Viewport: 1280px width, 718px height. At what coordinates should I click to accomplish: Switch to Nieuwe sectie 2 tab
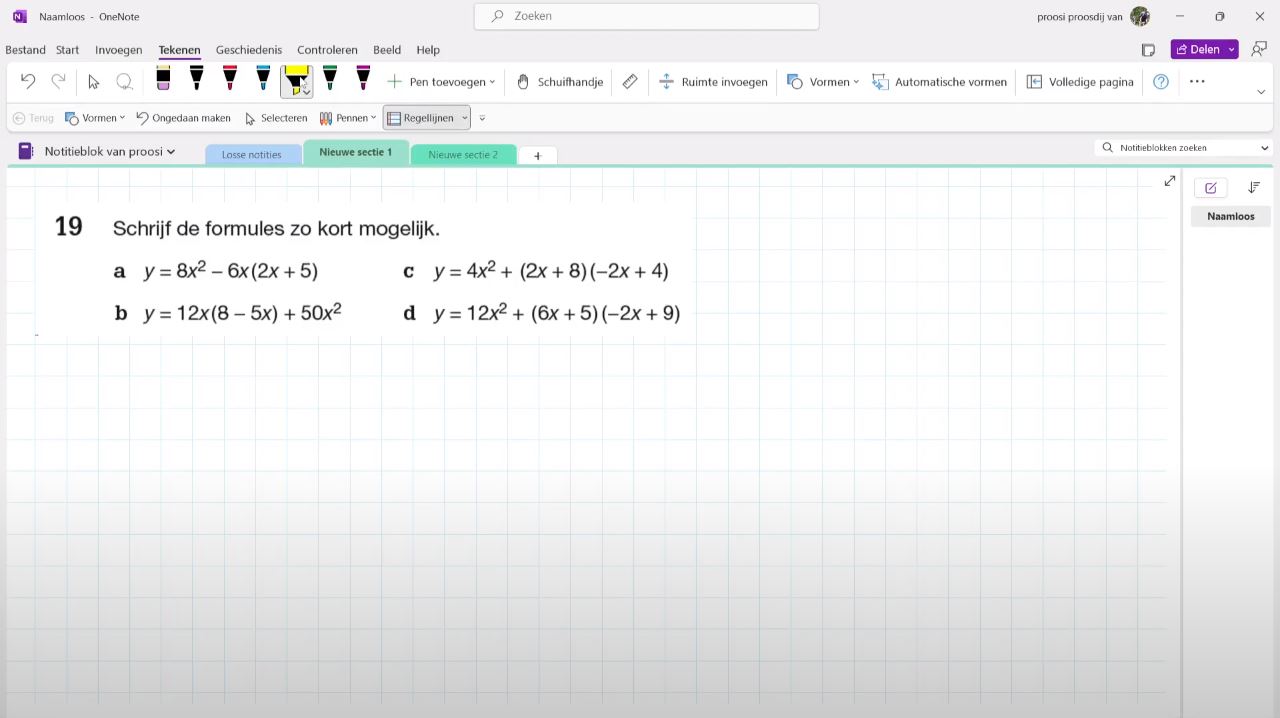(x=463, y=154)
